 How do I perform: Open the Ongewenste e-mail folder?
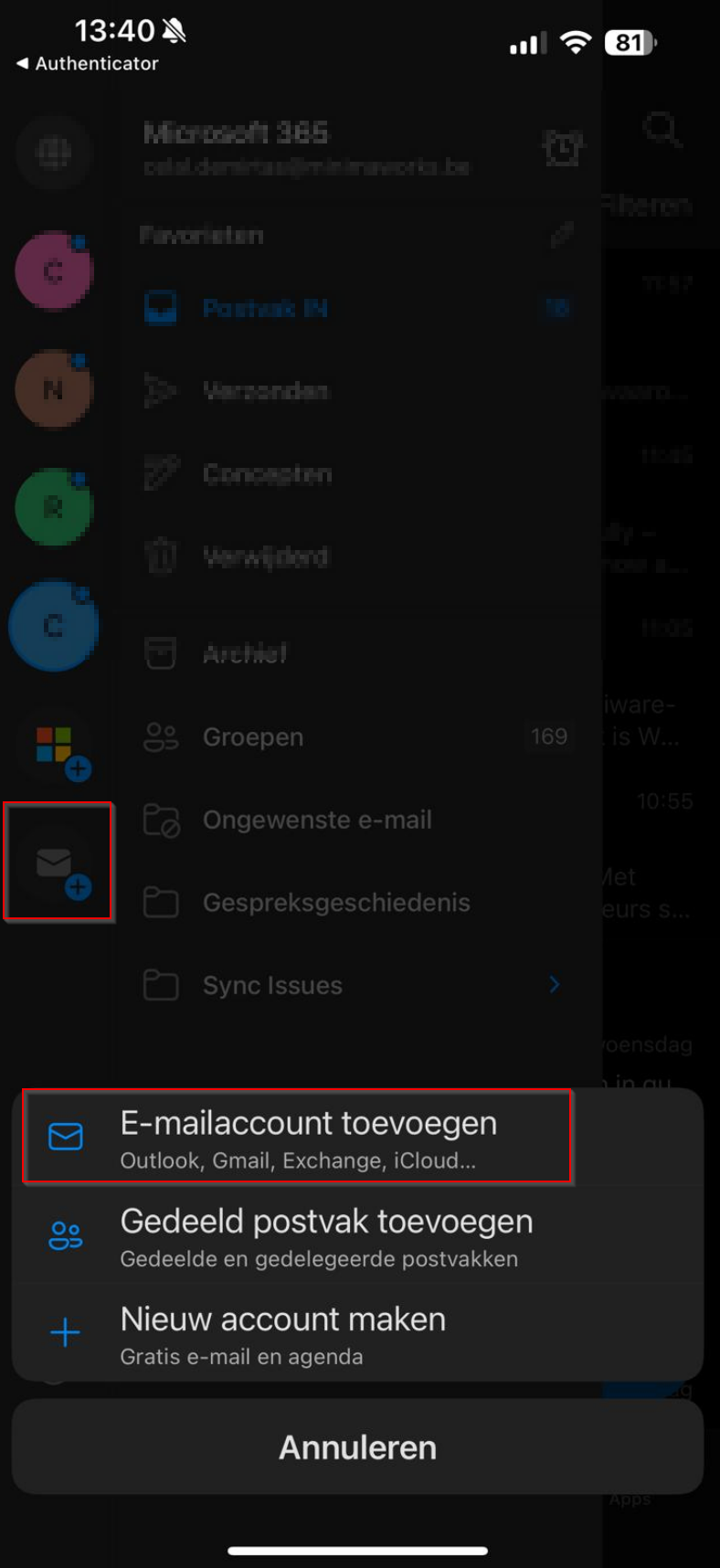click(x=356, y=820)
